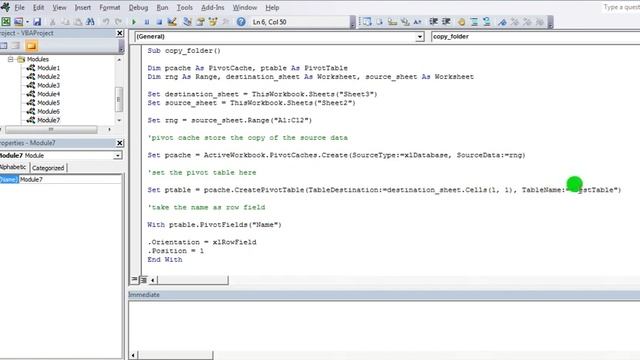The height and width of the screenshot is (360, 640).
Task: Toggle Bookmark with the blue flag icon
Action: (502, 22)
